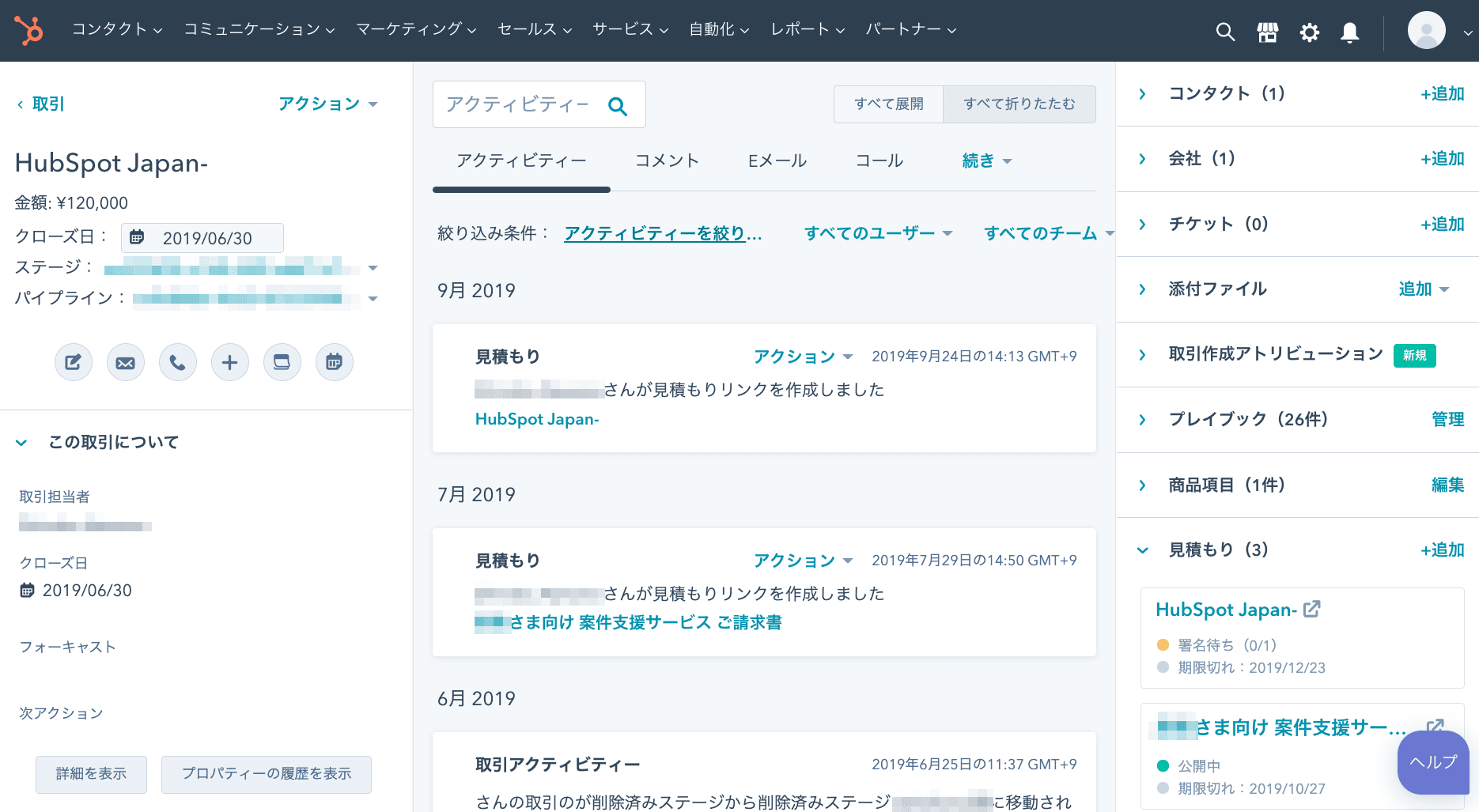Open アクション dropdown on July 見積もり card

pos(803,561)
